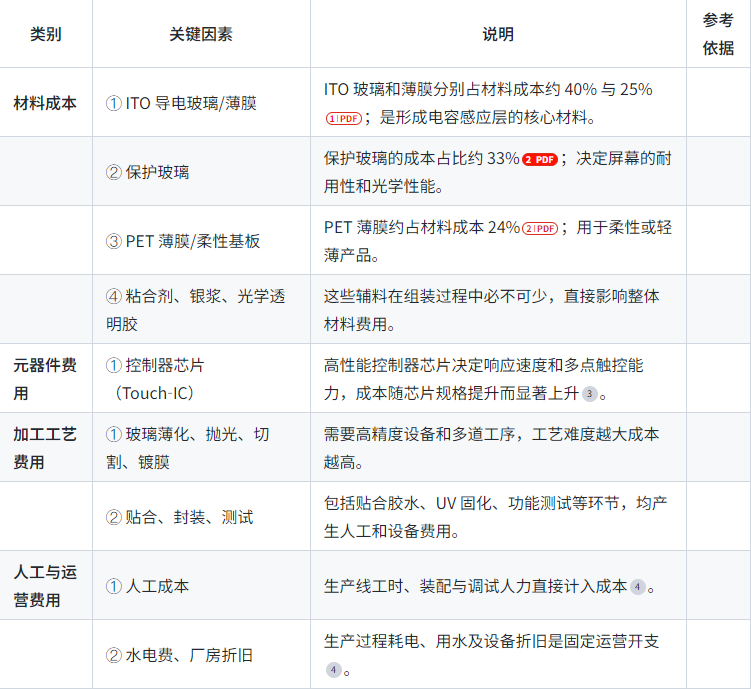Viewport: 751px width, 689px height.
Task: Click the red highlighted '2 PDF' citation badge
Action: tap(540, 160)
